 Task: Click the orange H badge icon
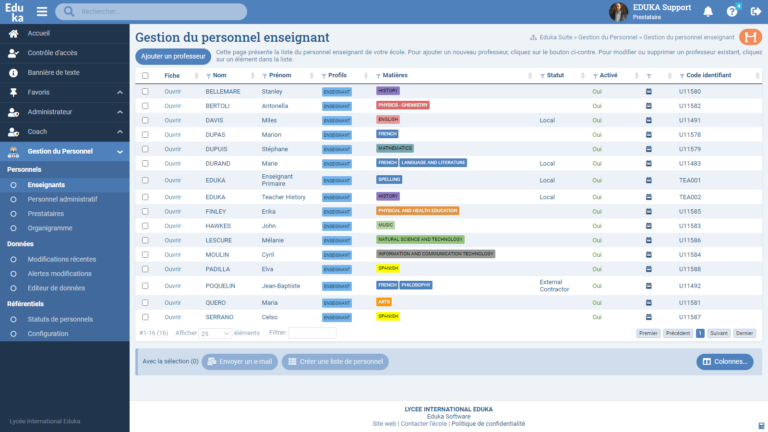click(x=750, y=37)
